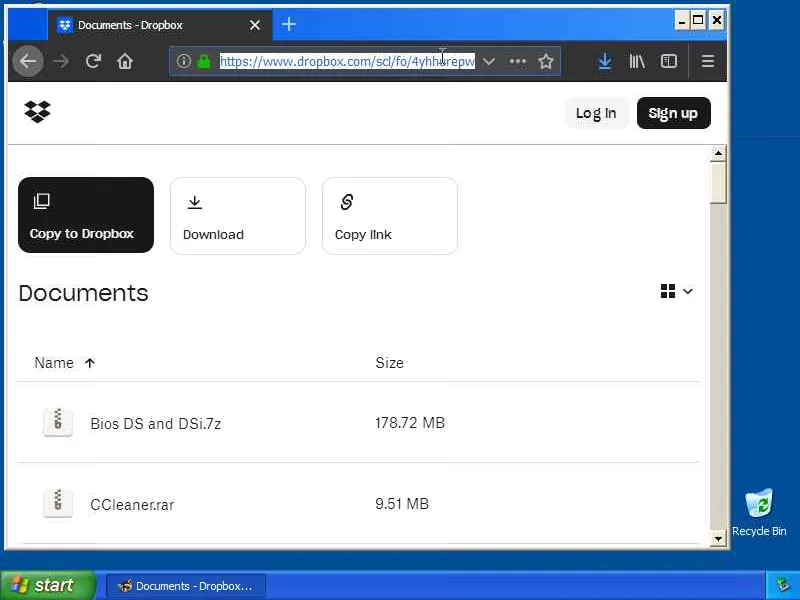Screen dimensions: 800x600
Task: Click the green padlock security icon
Action: (204, 62)
